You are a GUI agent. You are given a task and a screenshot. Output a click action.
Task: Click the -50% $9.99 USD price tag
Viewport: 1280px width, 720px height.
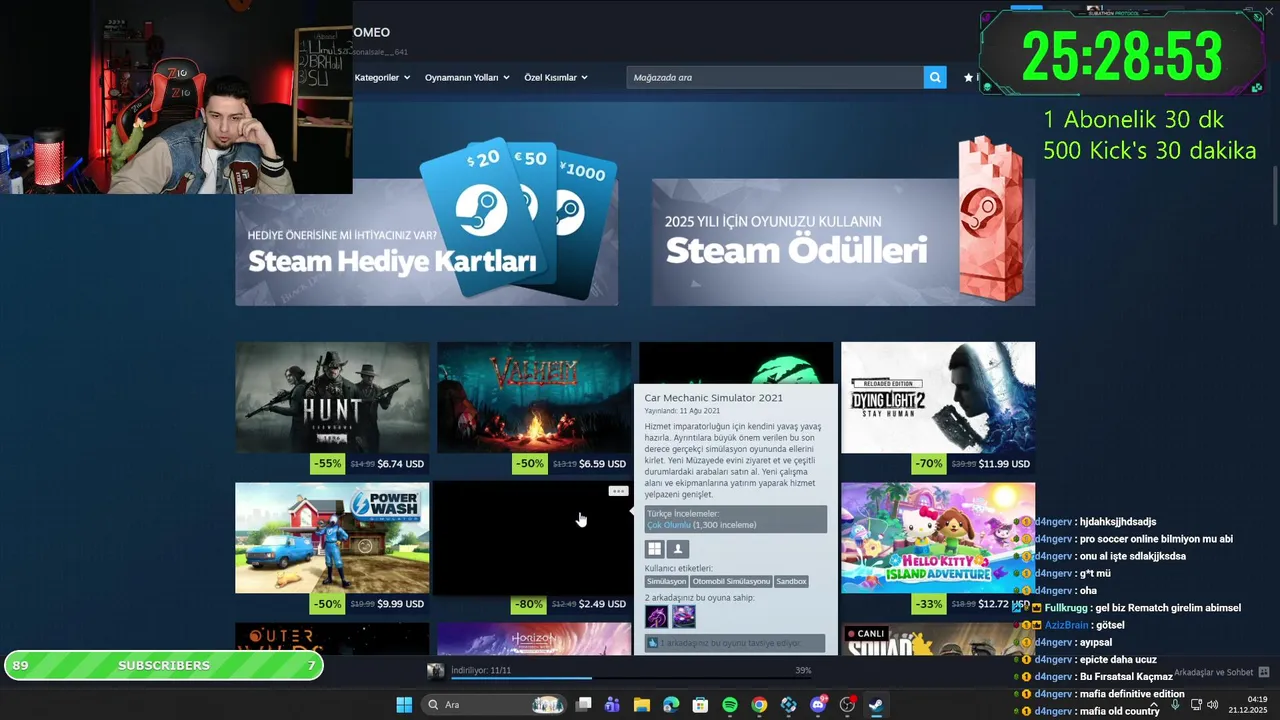370,604
